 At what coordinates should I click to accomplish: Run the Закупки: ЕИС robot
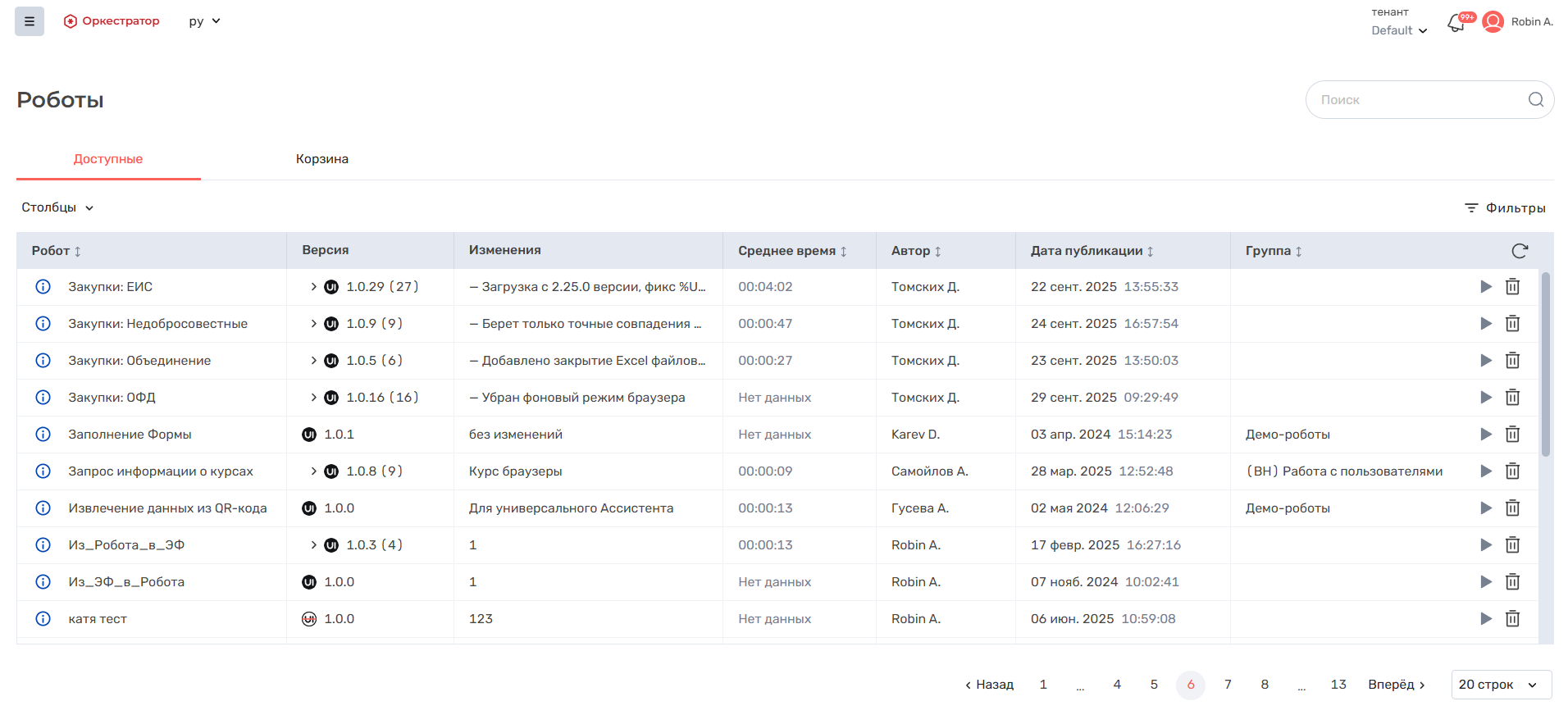point(1485,287)
